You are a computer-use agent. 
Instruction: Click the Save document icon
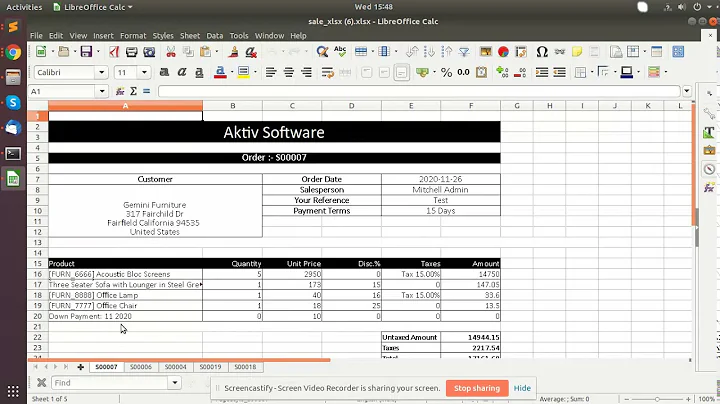86,51
